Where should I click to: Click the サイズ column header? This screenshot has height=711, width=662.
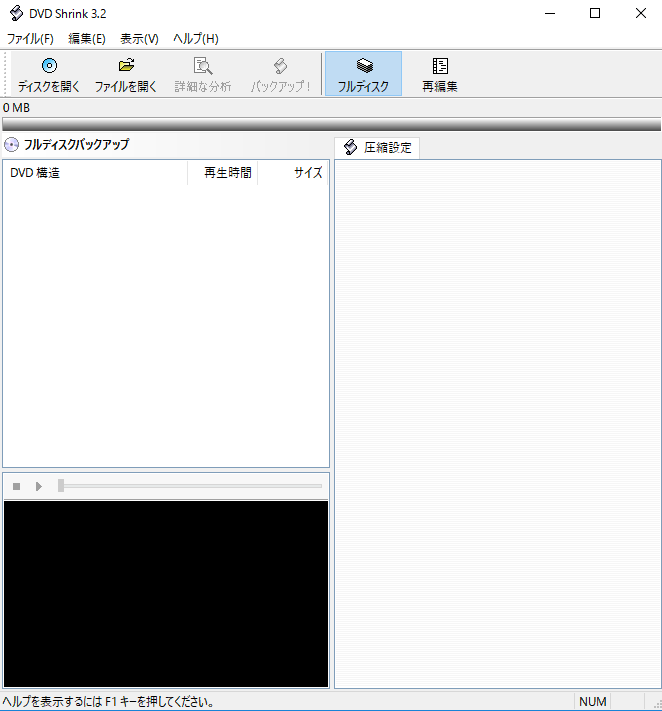tap(292, 172)
